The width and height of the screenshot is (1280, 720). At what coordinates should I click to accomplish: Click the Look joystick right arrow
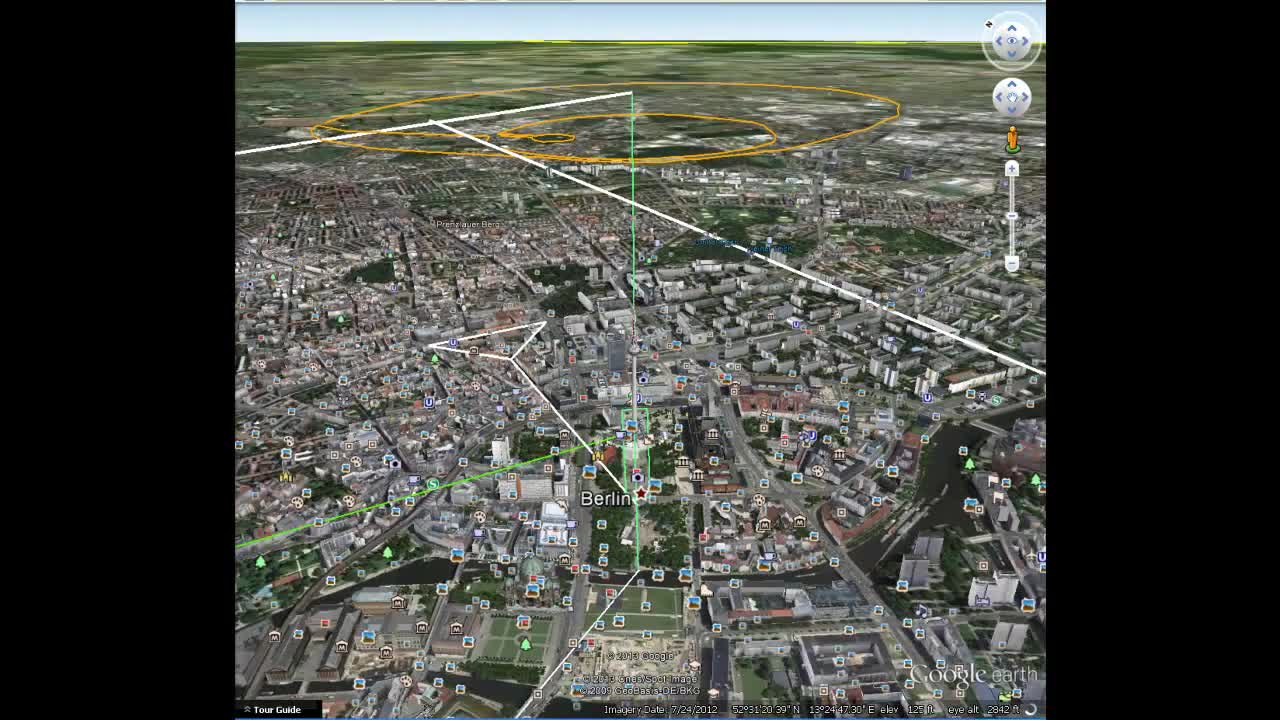pos(1025,41)
